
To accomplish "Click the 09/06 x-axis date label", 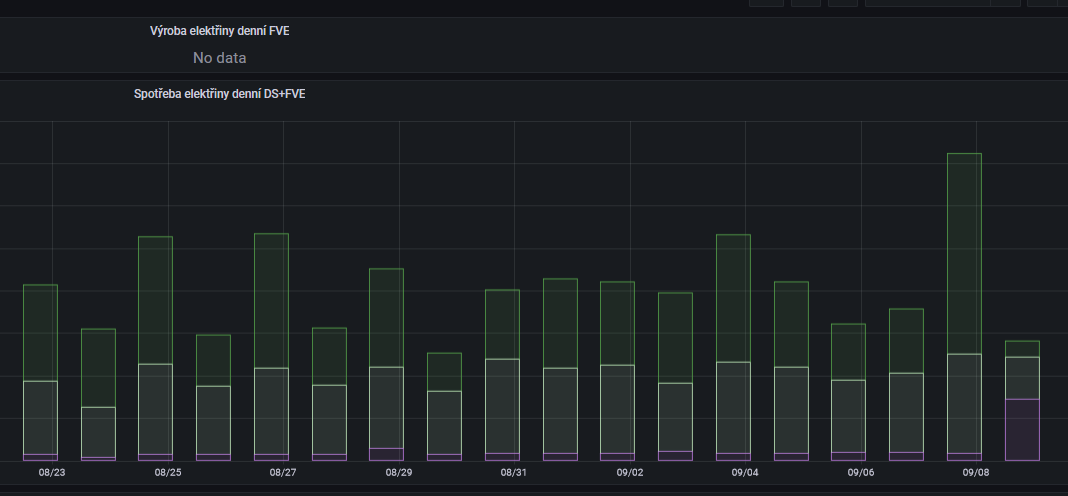I will tap(860, 472).
